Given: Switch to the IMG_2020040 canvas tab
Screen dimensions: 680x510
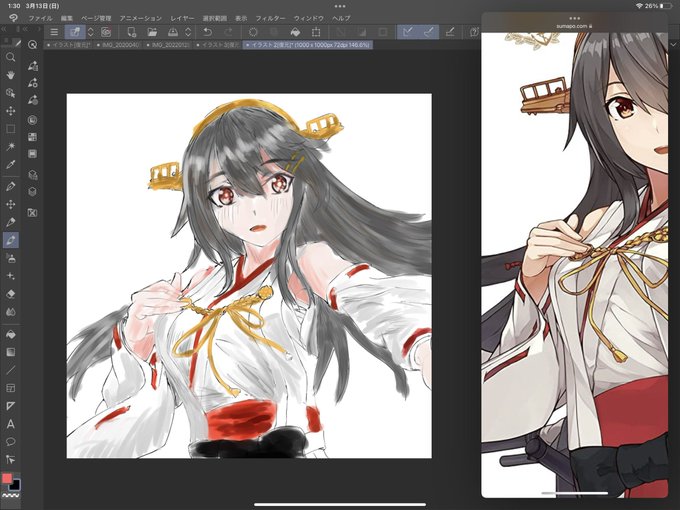Looking at the screenshot, I should point(118,45).
